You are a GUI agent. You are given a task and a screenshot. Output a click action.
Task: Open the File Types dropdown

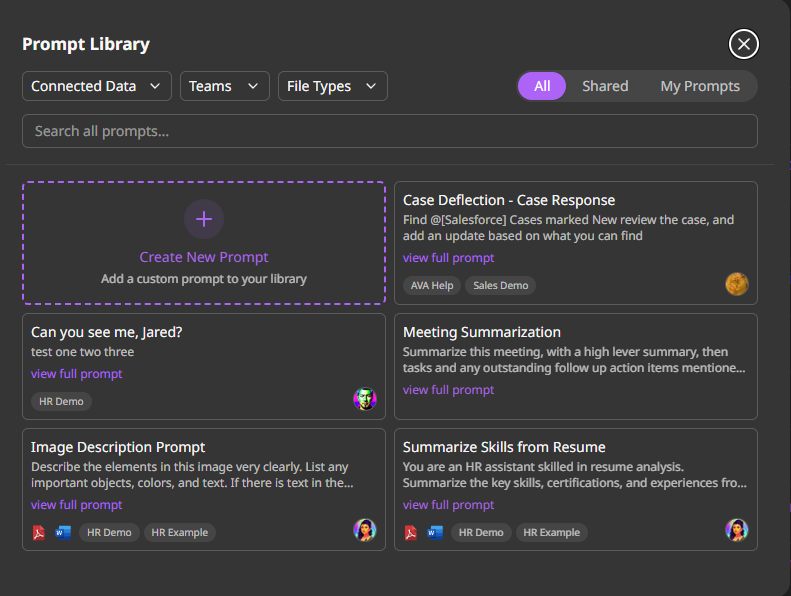333,86
